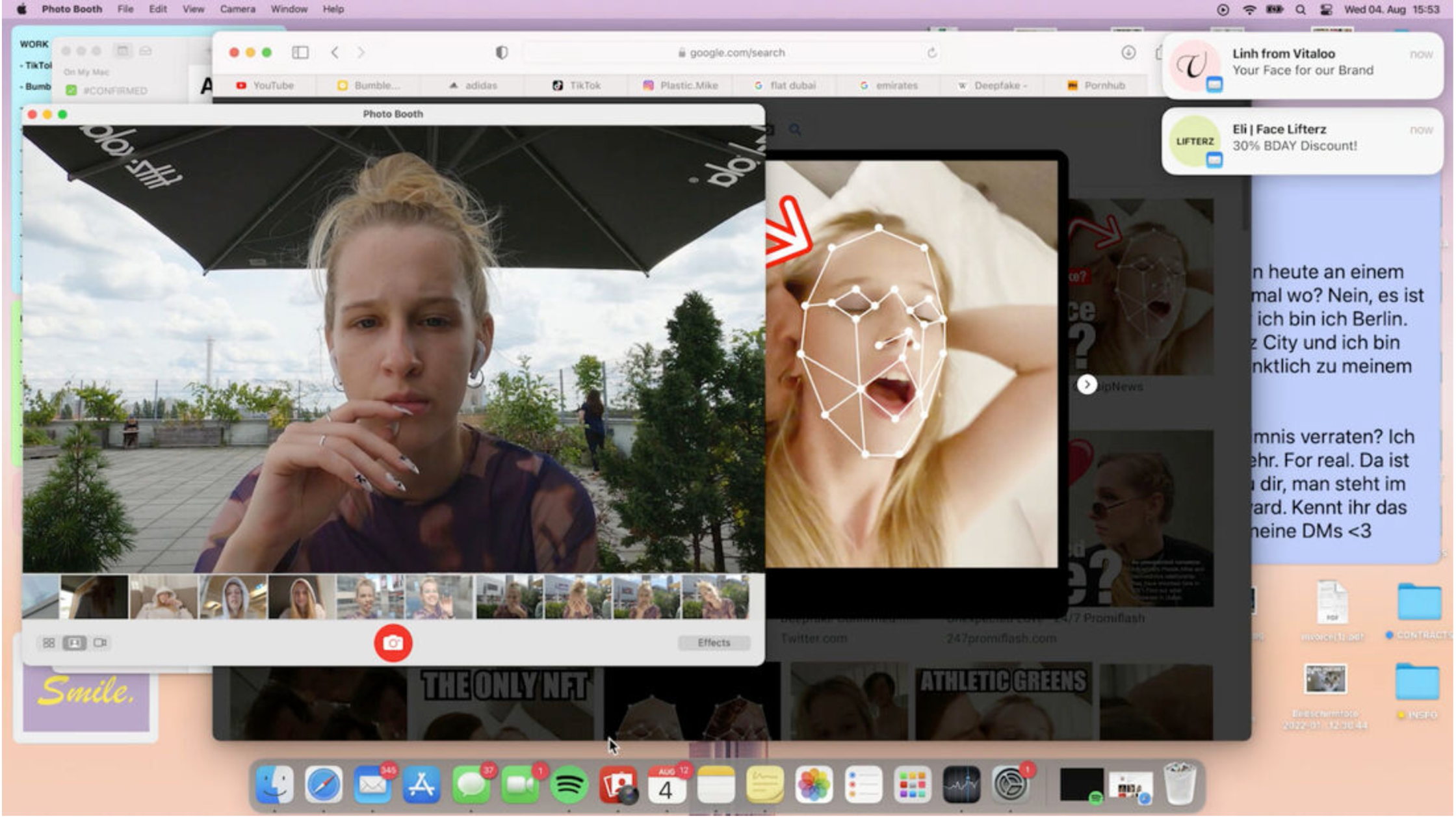Screen dimensions: 1456x819
Task: Click the next-image chevron arrow
Action: tap(1086, 385)
